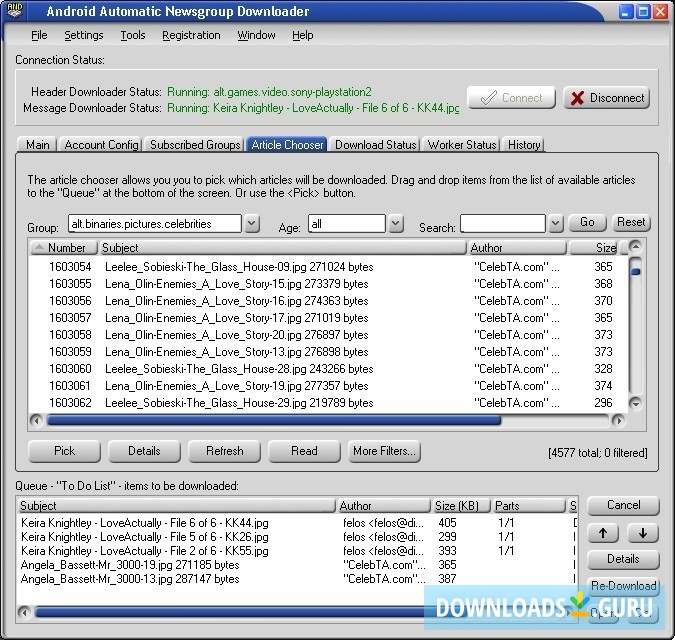Open the Search history dropdown arrow
Screen dimensions: 675x640
pyautogui.click(x=556, y=224)
